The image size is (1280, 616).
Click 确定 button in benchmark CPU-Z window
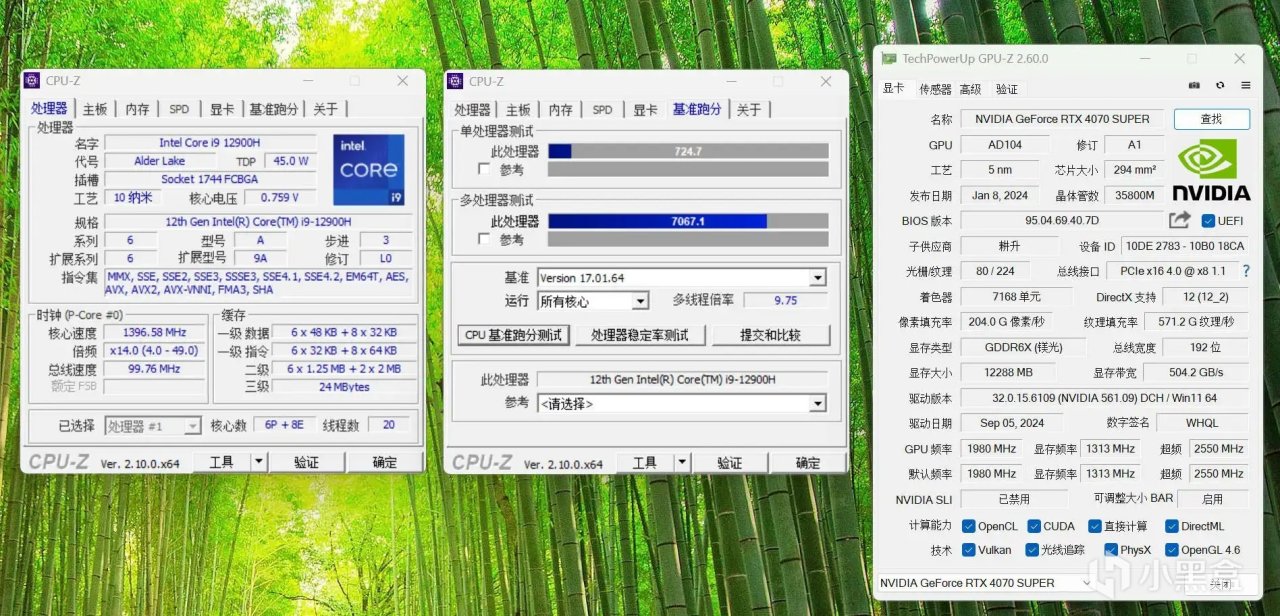click(x=808, y=463)
